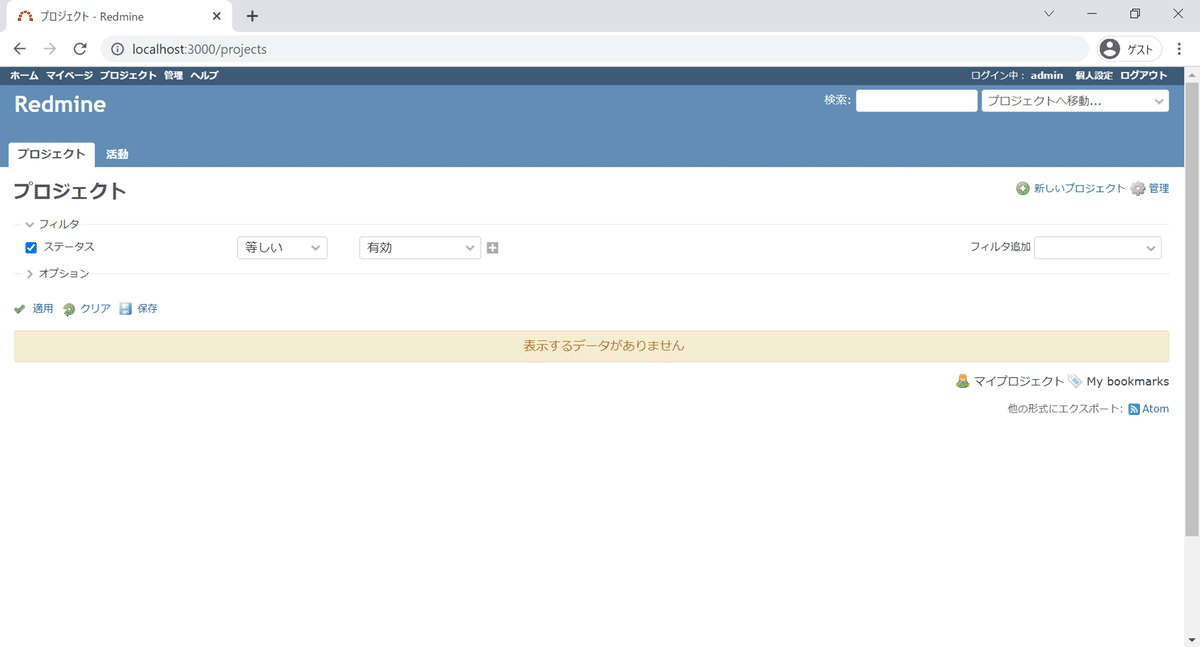This screenshot has width=1200, height=647.
Task: Click the gear administration icon
Action: tap(1138, 189)
